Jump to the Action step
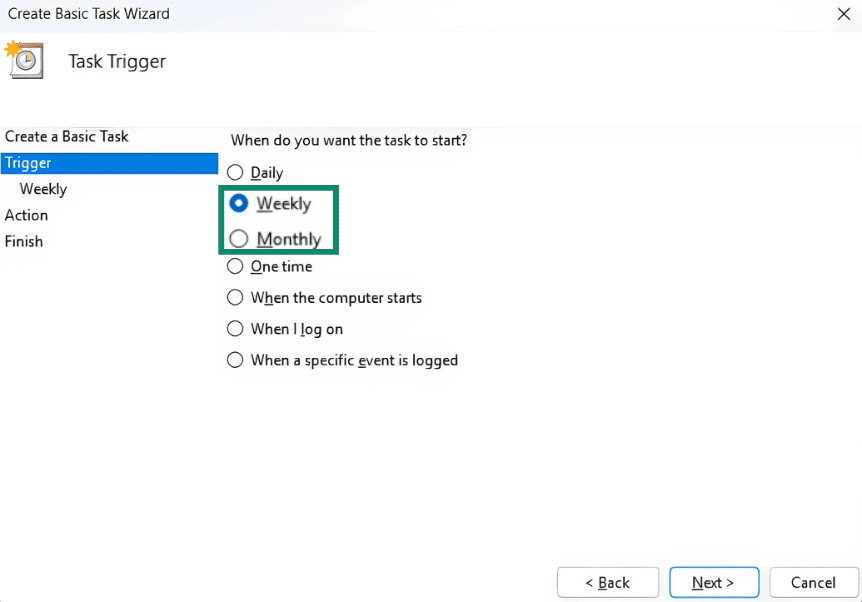 [x=26, y=214]
